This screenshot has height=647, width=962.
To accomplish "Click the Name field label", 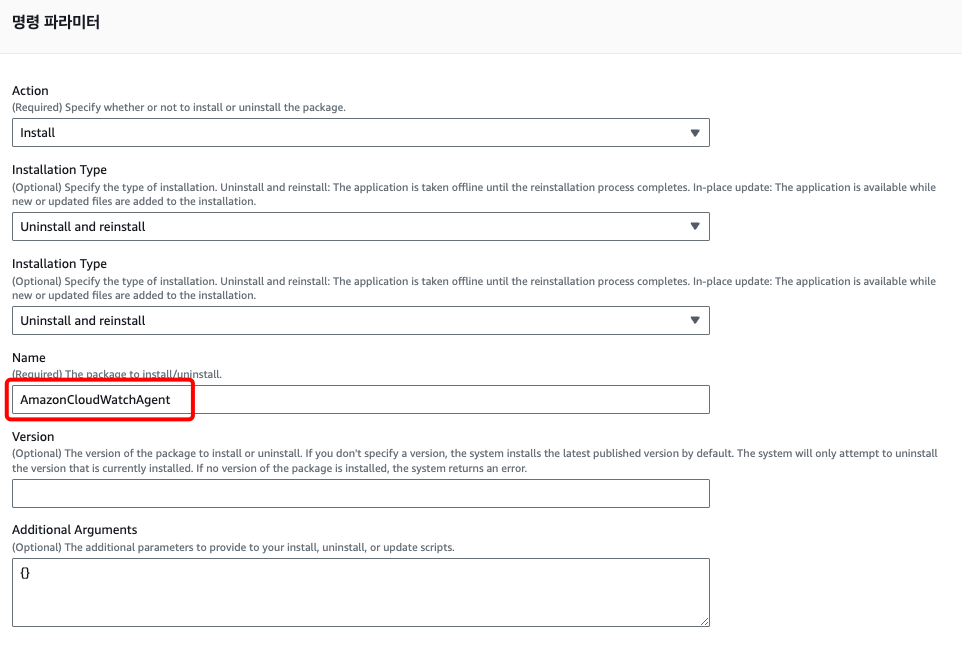I will 29,358.
